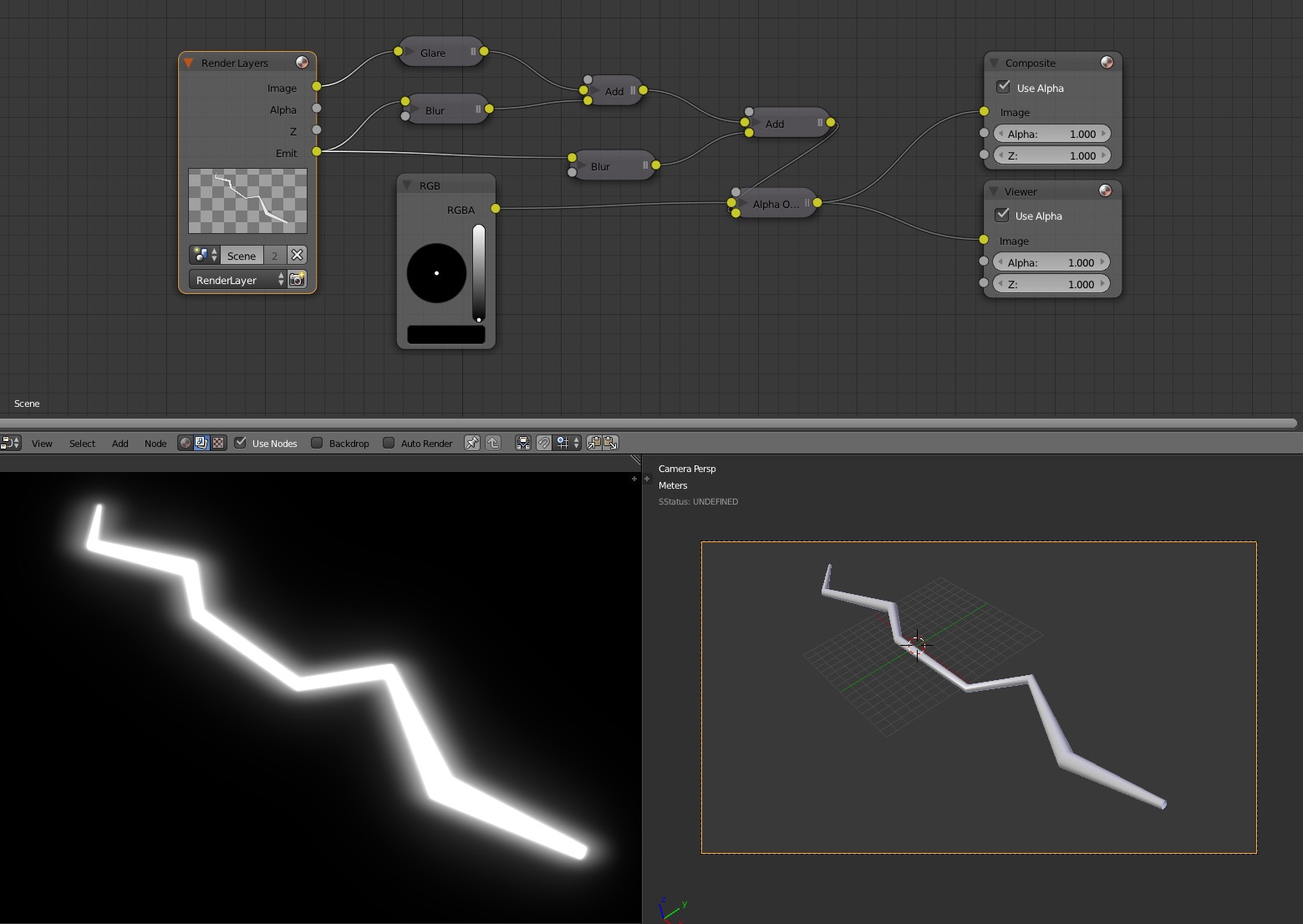This screenshot has width=1303, height=924.
Task: Unlink the Scene datablock with the X button
Action: pos(298,255)
